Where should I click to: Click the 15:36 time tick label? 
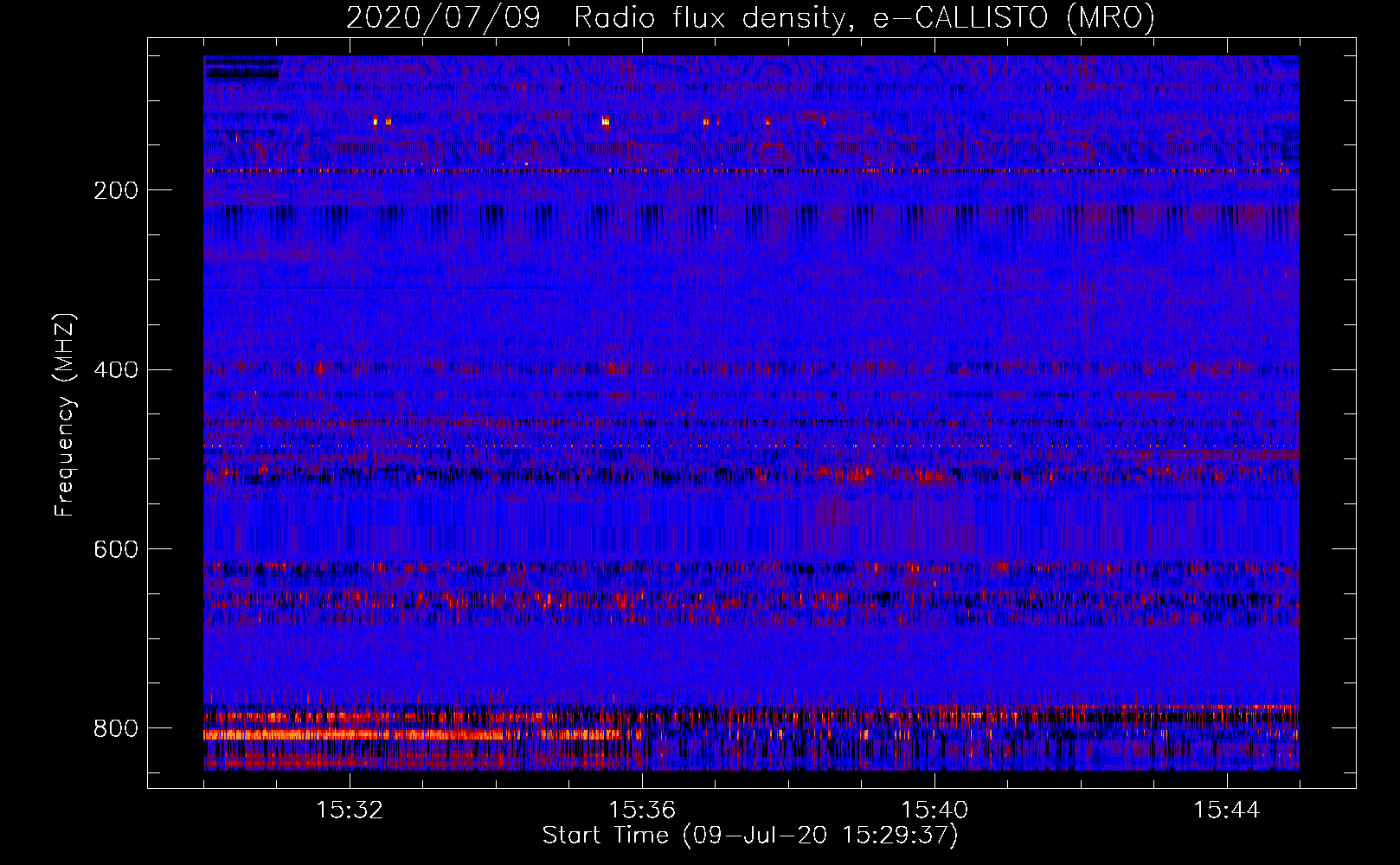tap(642, 810)
